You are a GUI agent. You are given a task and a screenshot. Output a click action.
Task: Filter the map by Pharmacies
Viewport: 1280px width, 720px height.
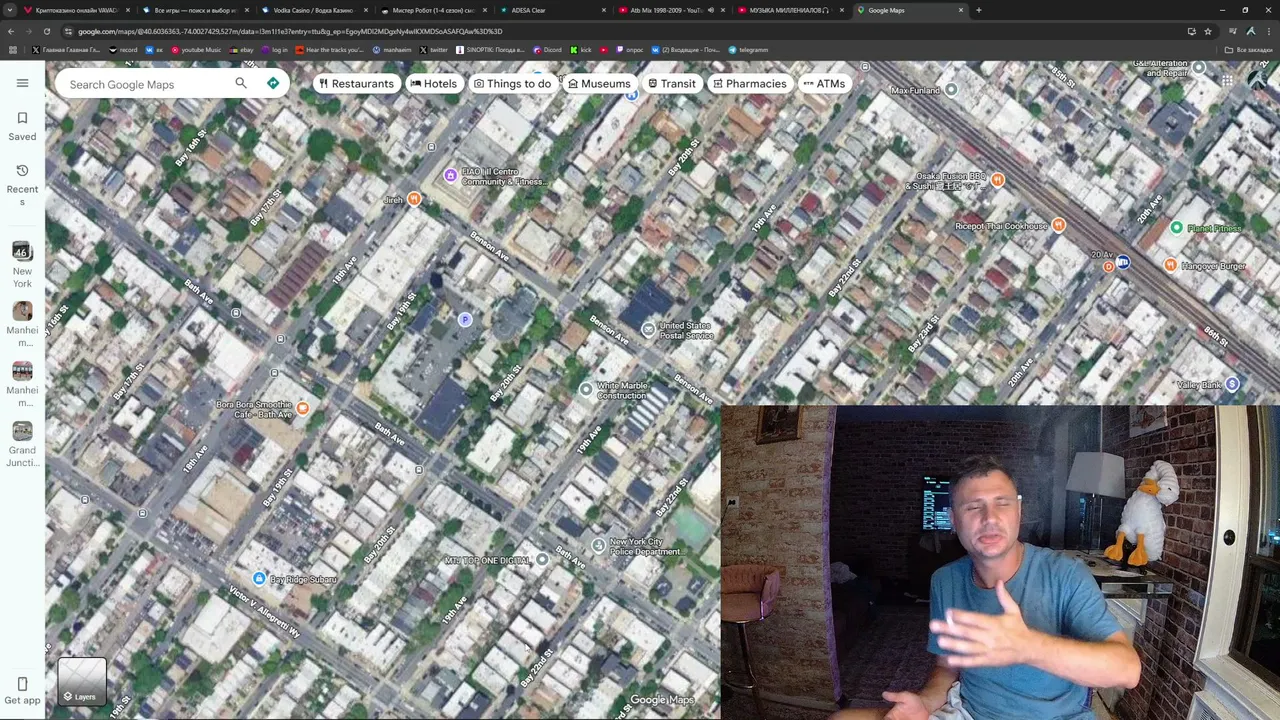(x=749, y=84)
